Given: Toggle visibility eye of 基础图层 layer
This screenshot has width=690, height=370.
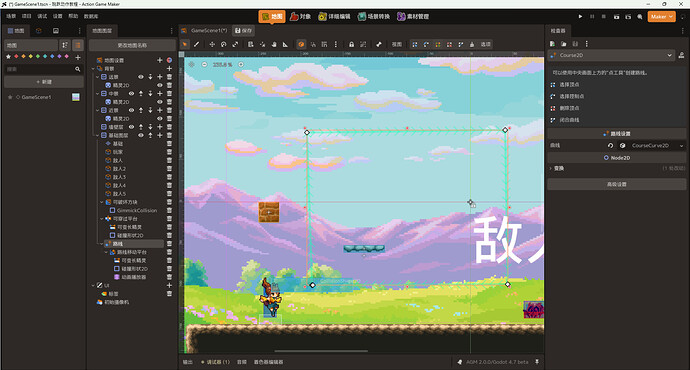Looking at the screenshot, I should click(x=141, y=135).
